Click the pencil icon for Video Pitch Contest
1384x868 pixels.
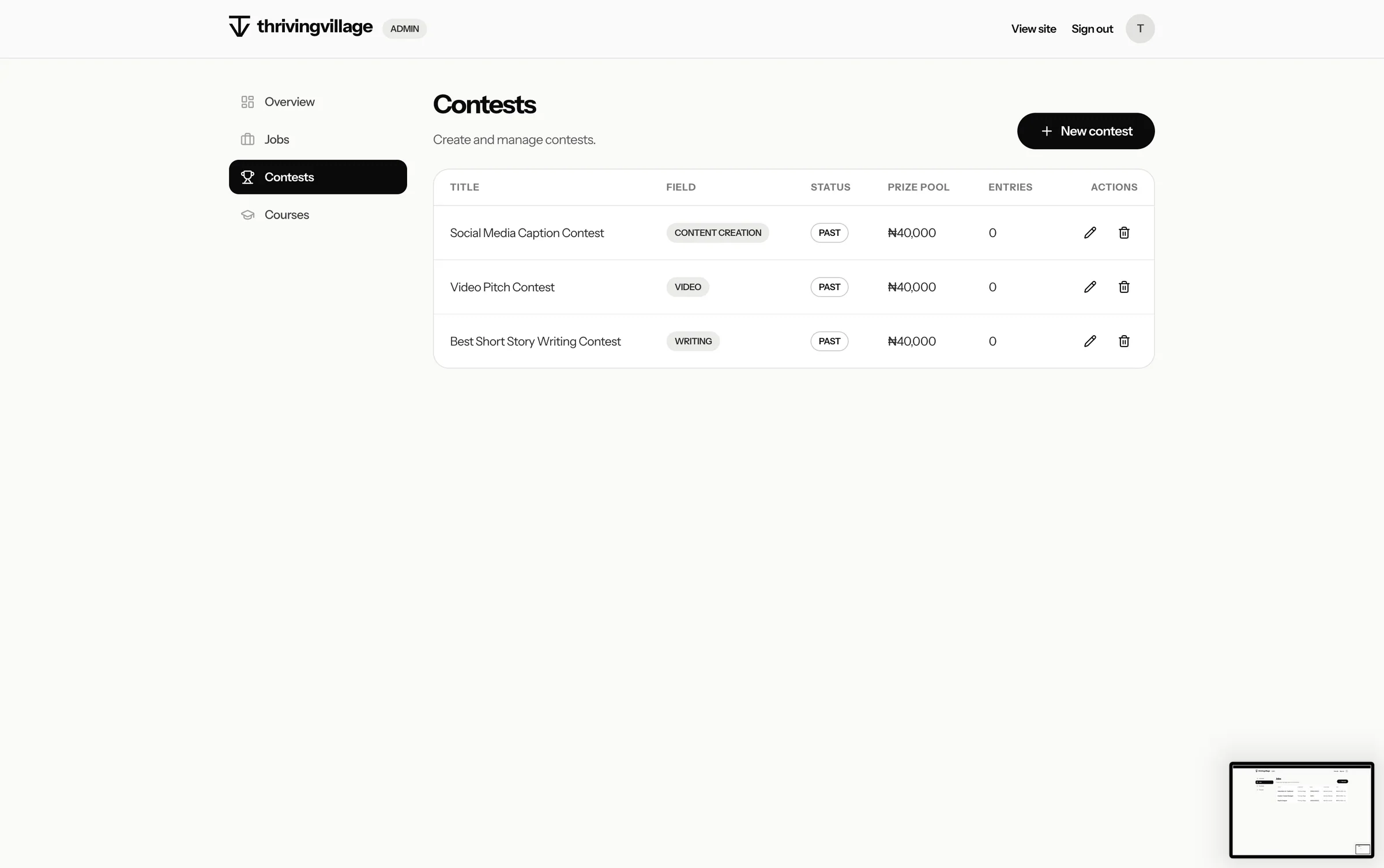(x=1090, y=287)
